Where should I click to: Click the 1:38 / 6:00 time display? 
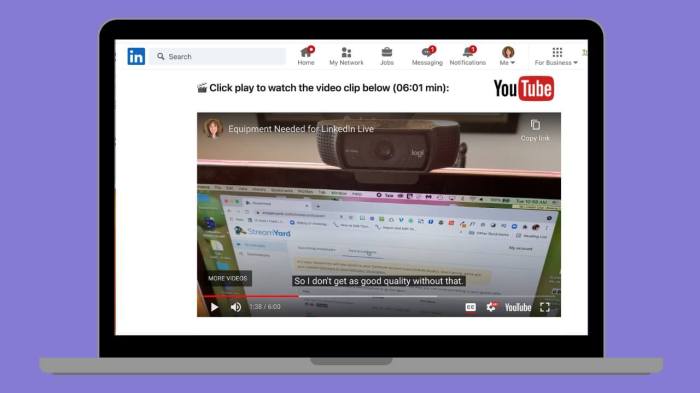pos(265,307)
